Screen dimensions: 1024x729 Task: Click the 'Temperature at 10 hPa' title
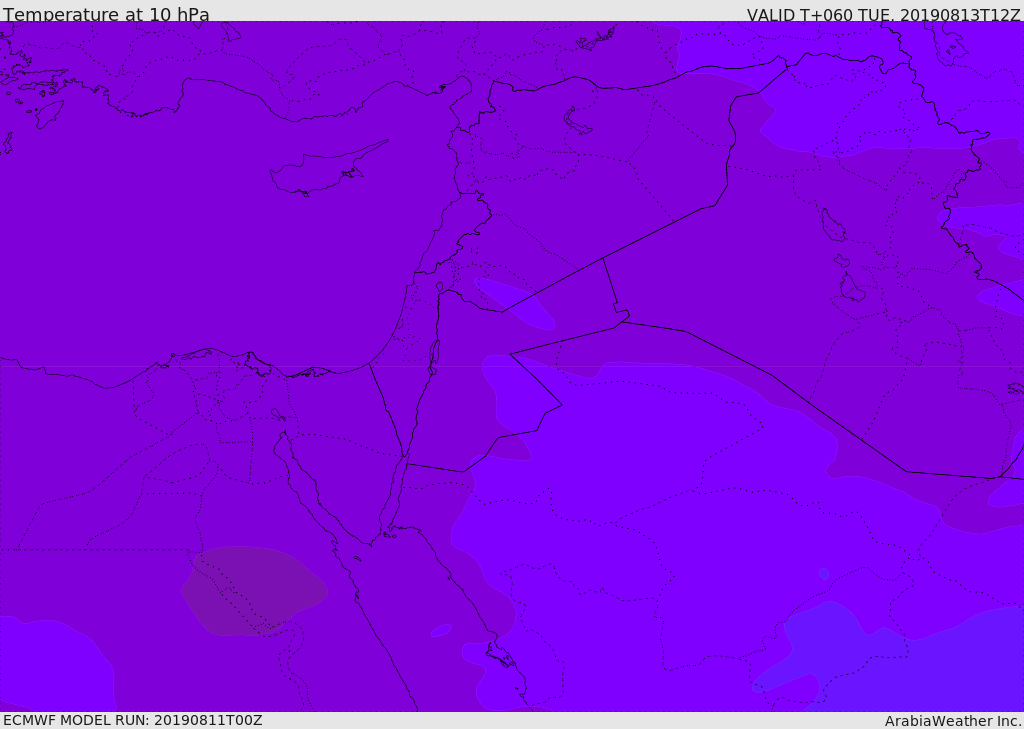point(106,15)
